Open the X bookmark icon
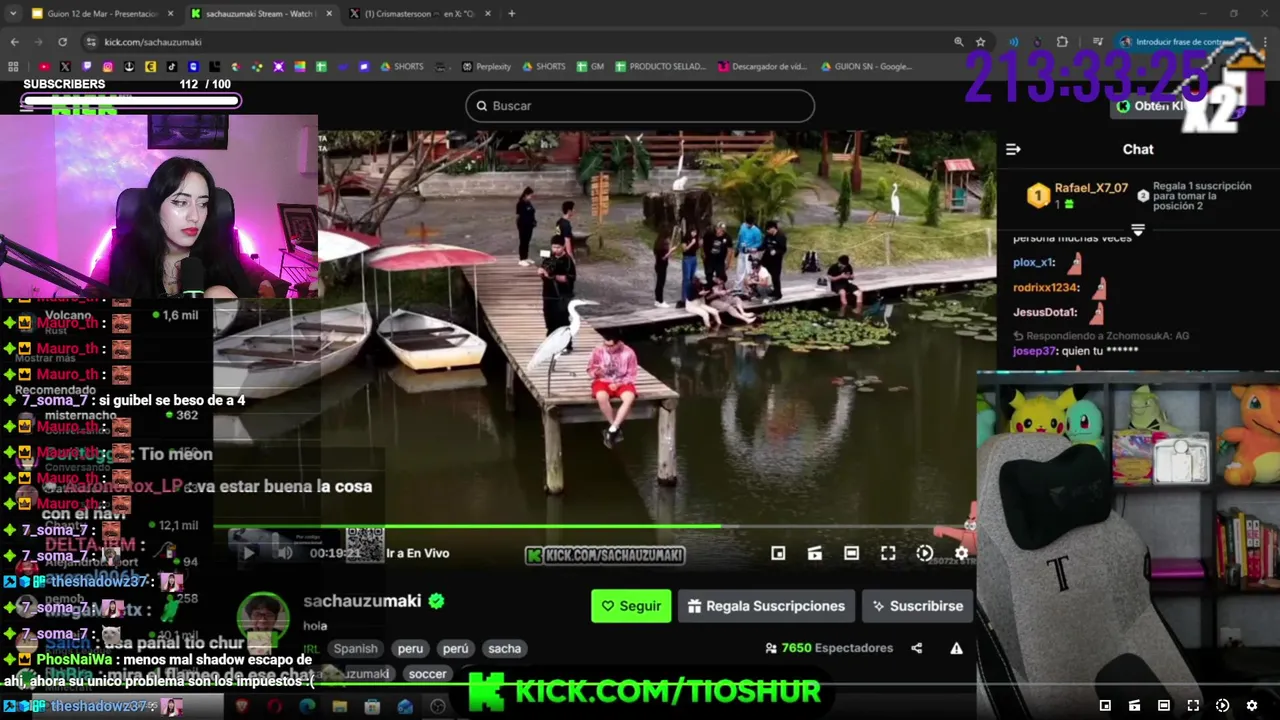1280x720 pixels. pos(65,67)
